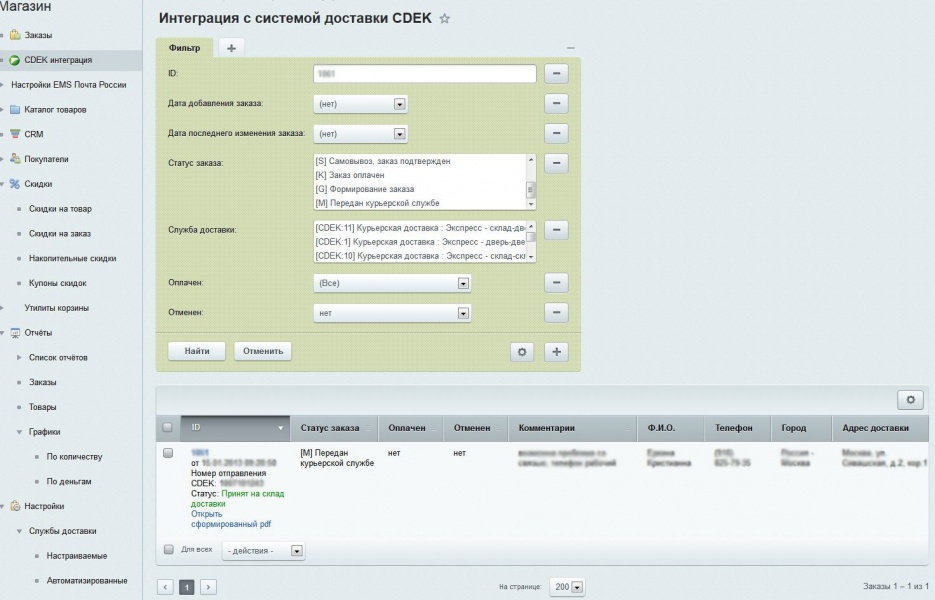This screenshot has height=600, width=935.
Task: Check the order row checkbox
Action: coord(168,453)
